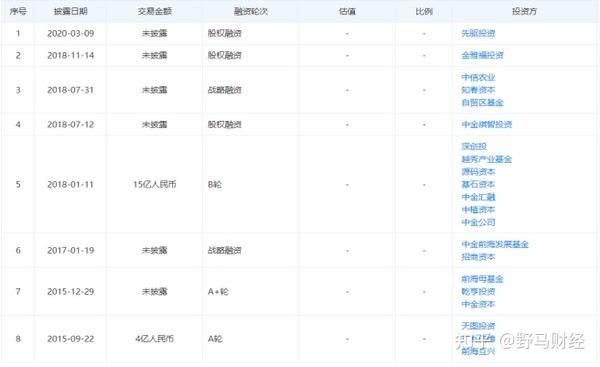The width and height of the screenshot is (600, 367).
Task: Open the 天图投资 investor link
Action: [x=478, y=326]
